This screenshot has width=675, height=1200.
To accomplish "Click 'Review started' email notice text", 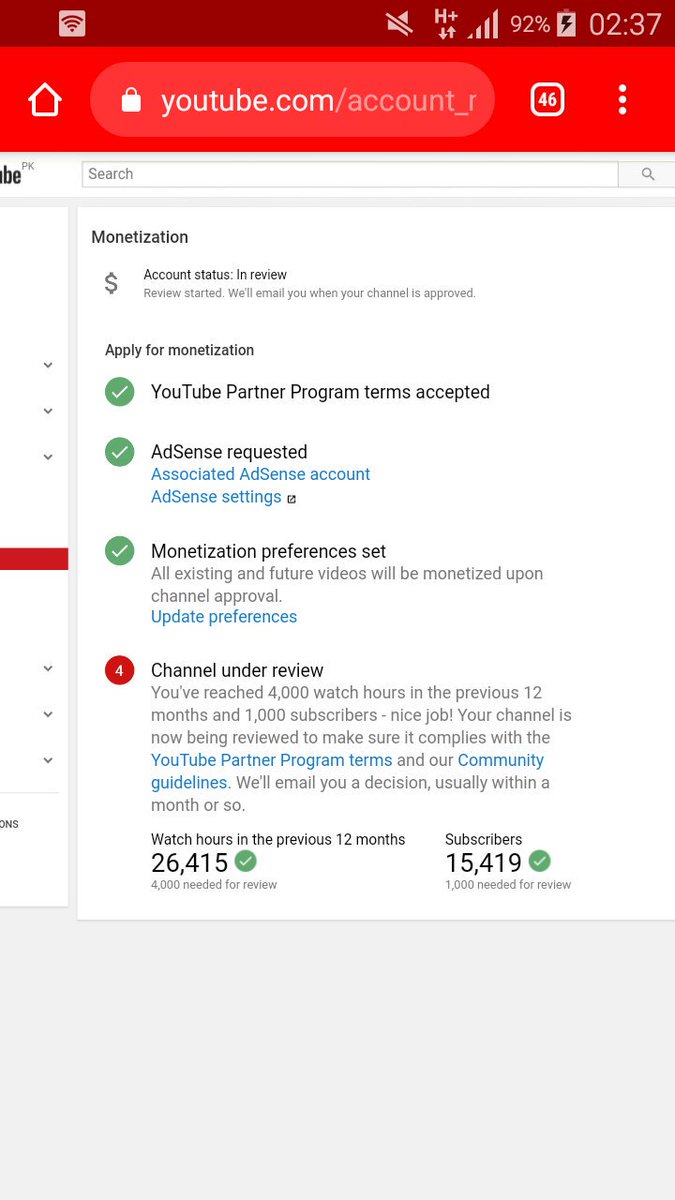I will (310, 294).
